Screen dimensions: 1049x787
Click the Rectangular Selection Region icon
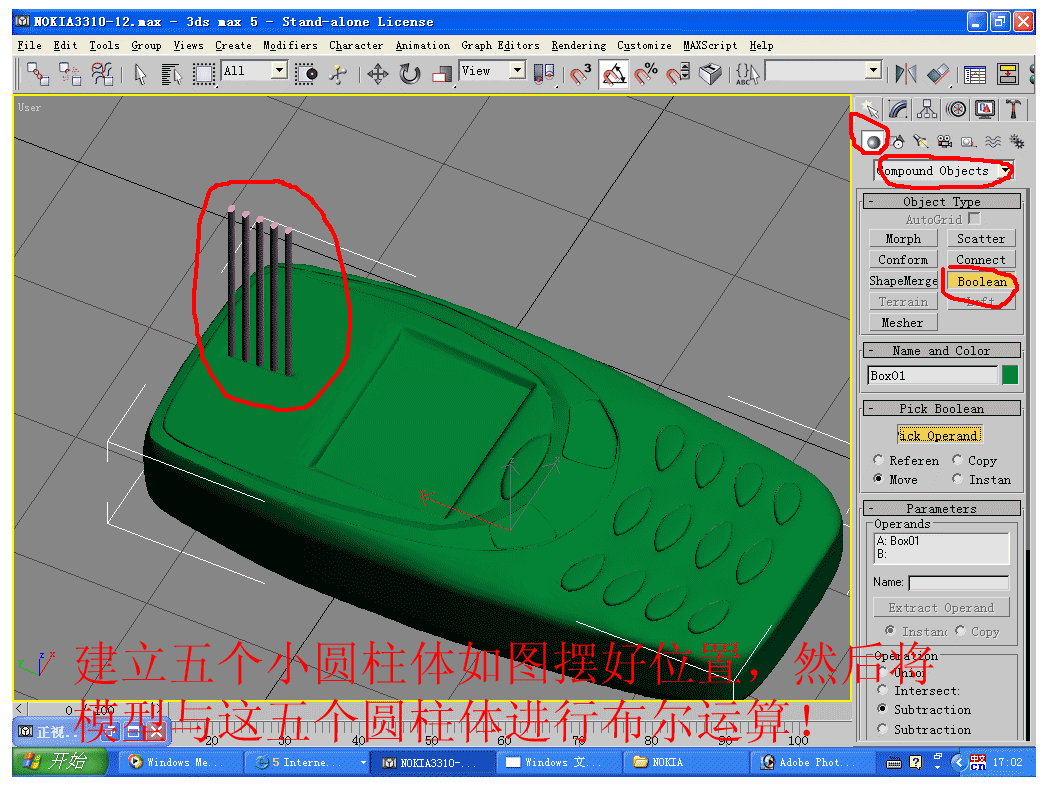(203, 73)
